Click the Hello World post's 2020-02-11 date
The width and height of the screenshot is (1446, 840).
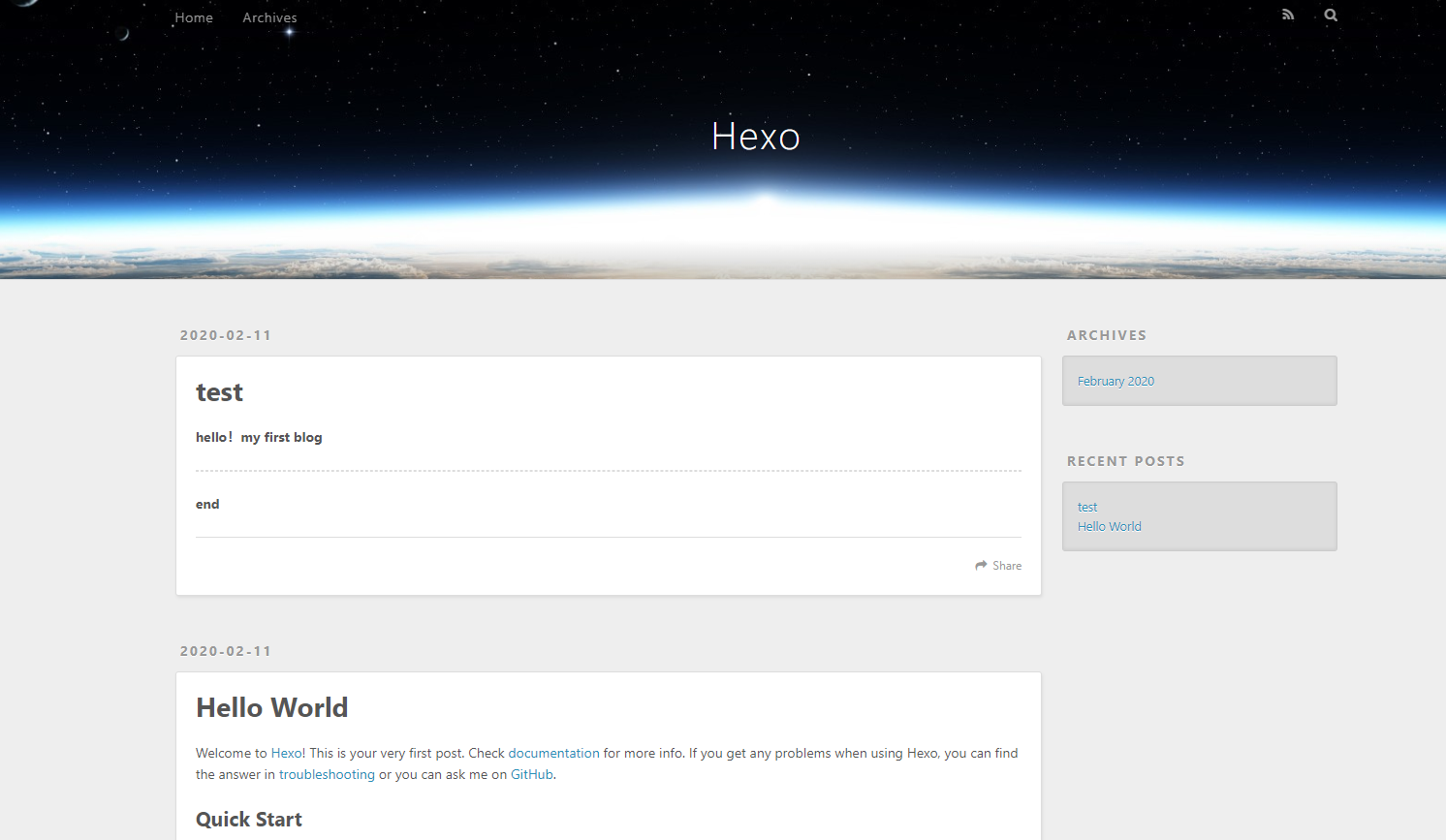click(226, 651)
